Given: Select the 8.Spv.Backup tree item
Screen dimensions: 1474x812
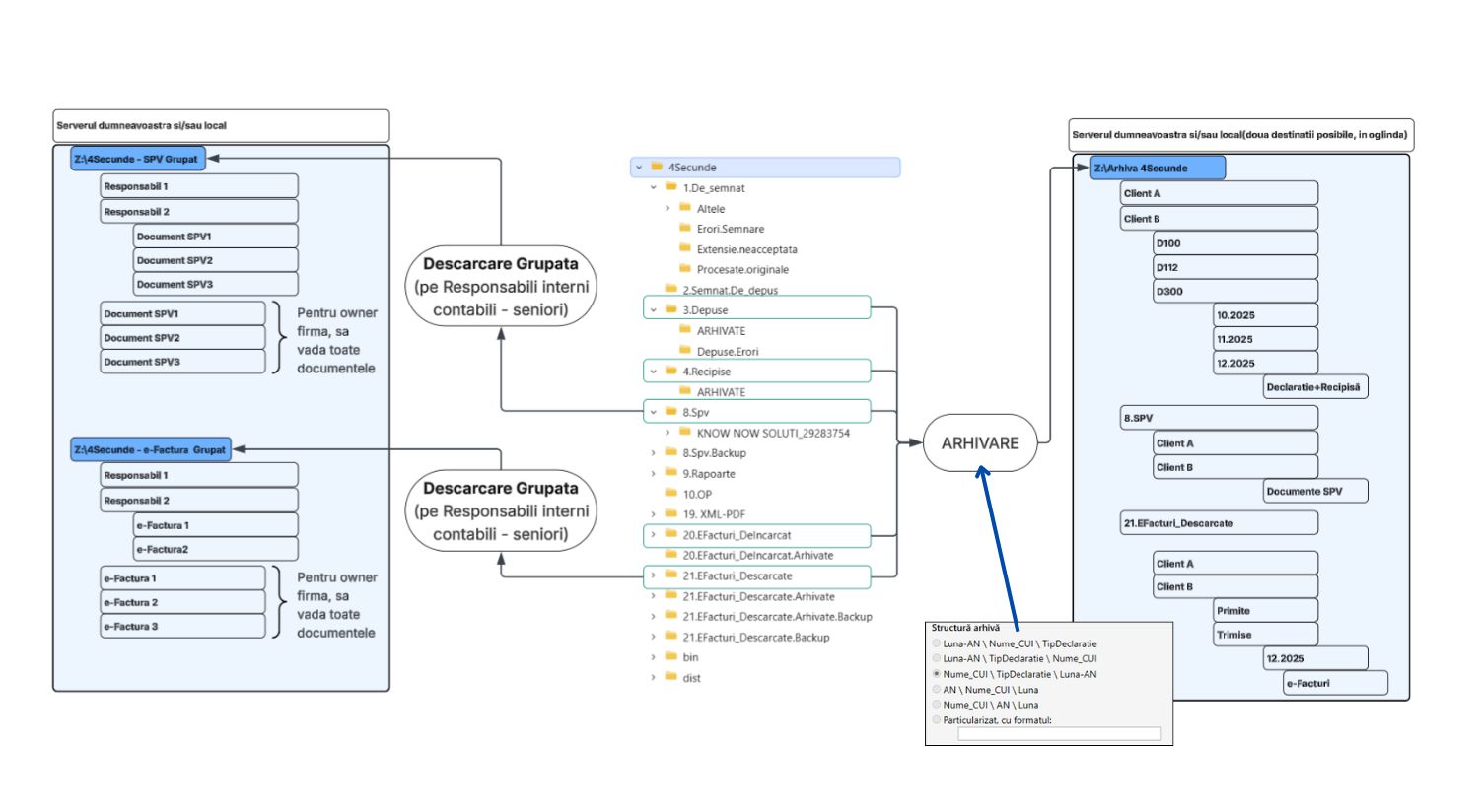Looking at the screenshot, I should pos(714,453).
